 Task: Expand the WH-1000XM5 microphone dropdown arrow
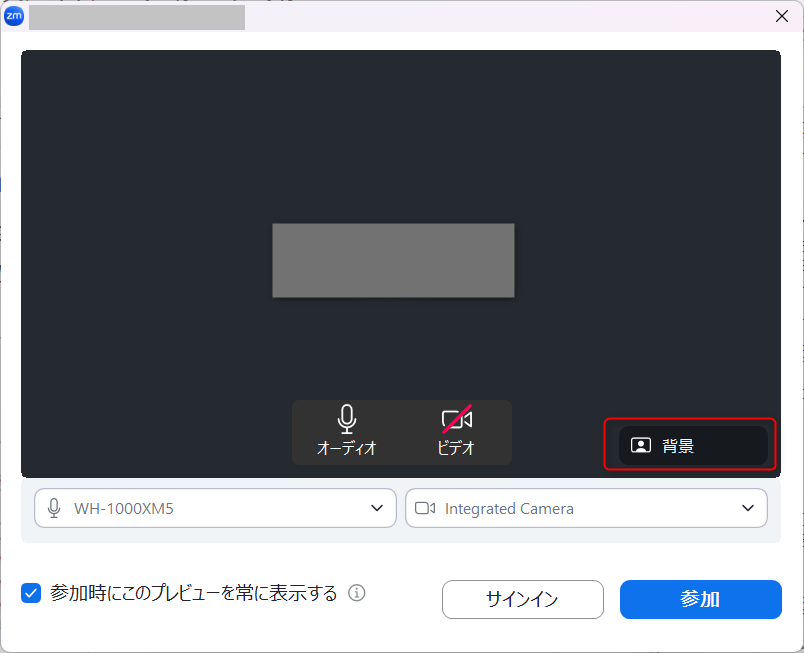377,508
